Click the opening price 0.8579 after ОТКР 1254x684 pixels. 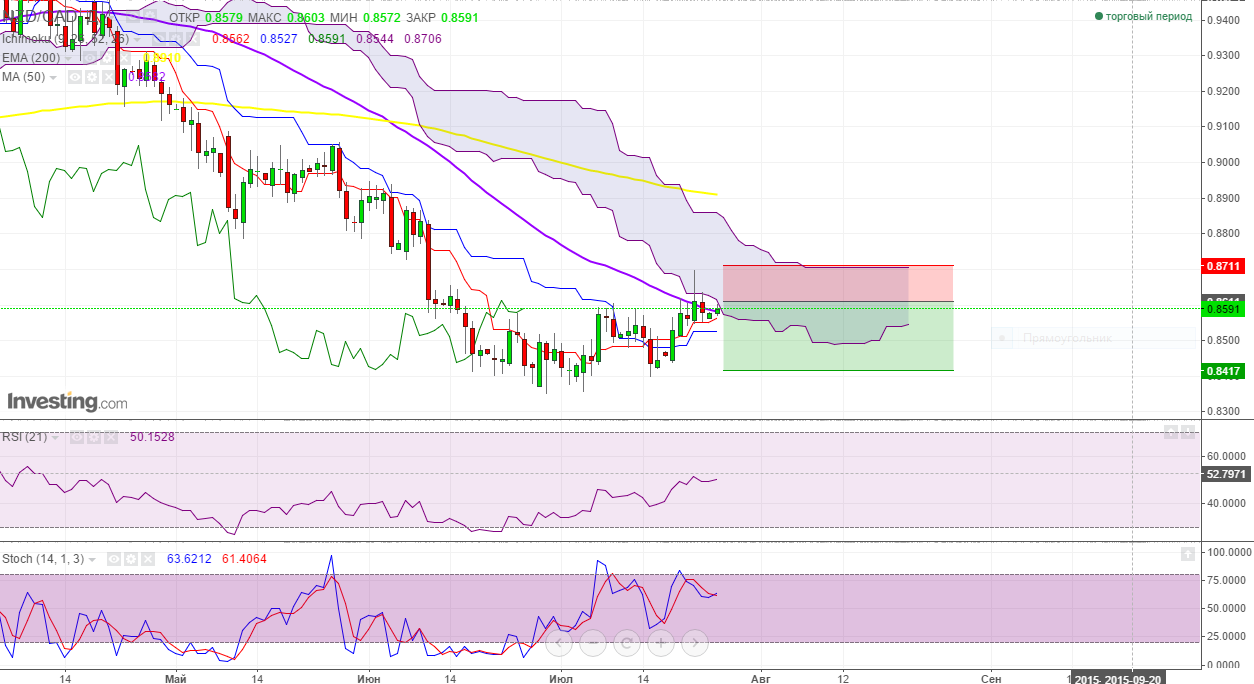tap(223, 17)
